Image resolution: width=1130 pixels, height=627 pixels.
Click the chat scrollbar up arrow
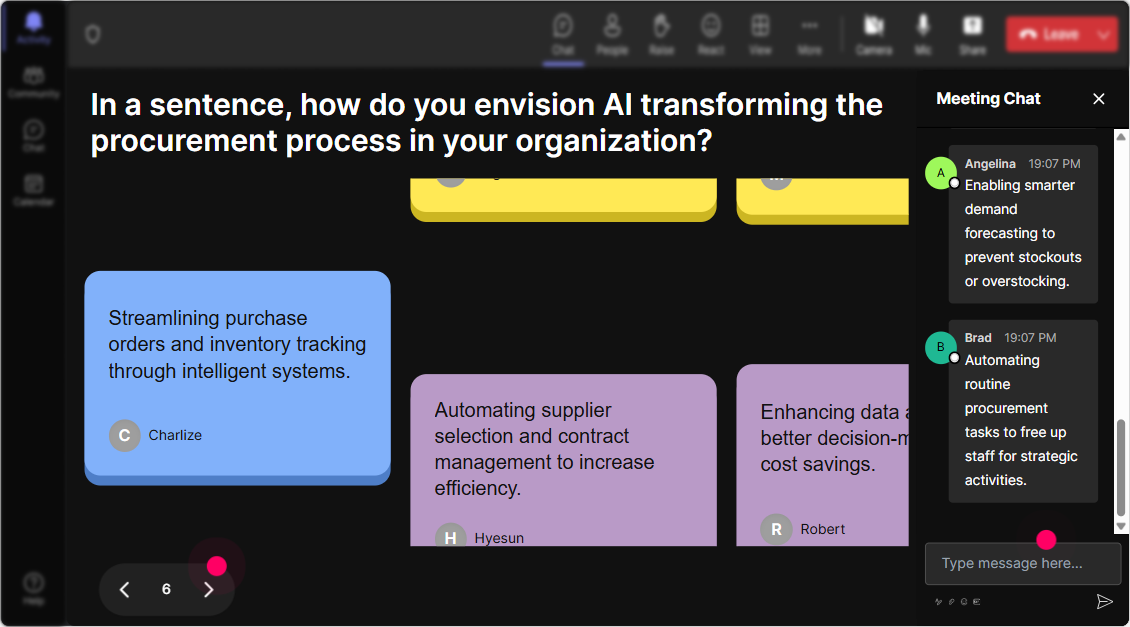click(x=1121, y=136)
